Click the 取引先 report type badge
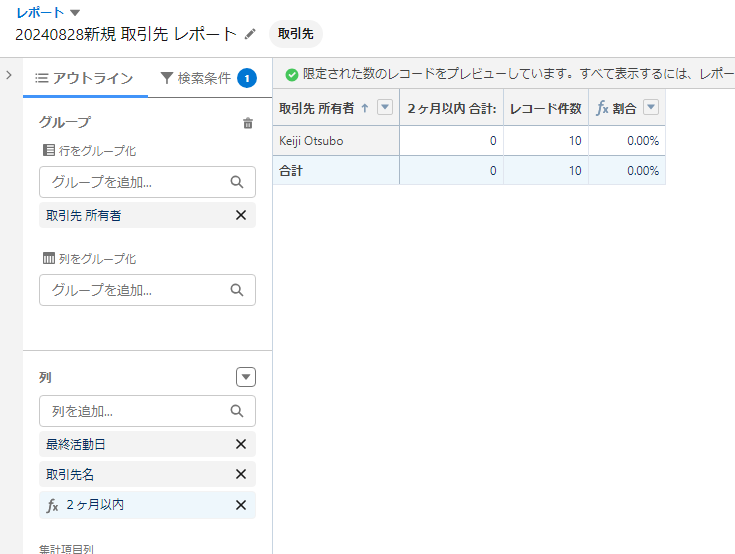The image size is (735, 554). pos(296,34)
